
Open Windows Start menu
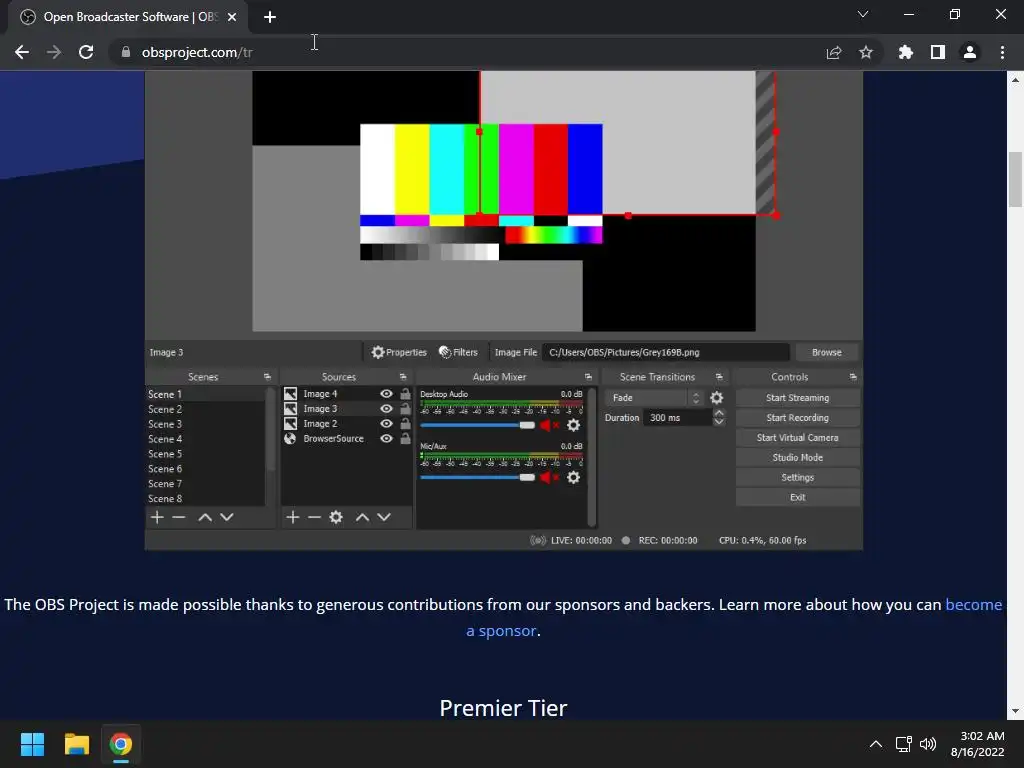[x=32, y=744]
